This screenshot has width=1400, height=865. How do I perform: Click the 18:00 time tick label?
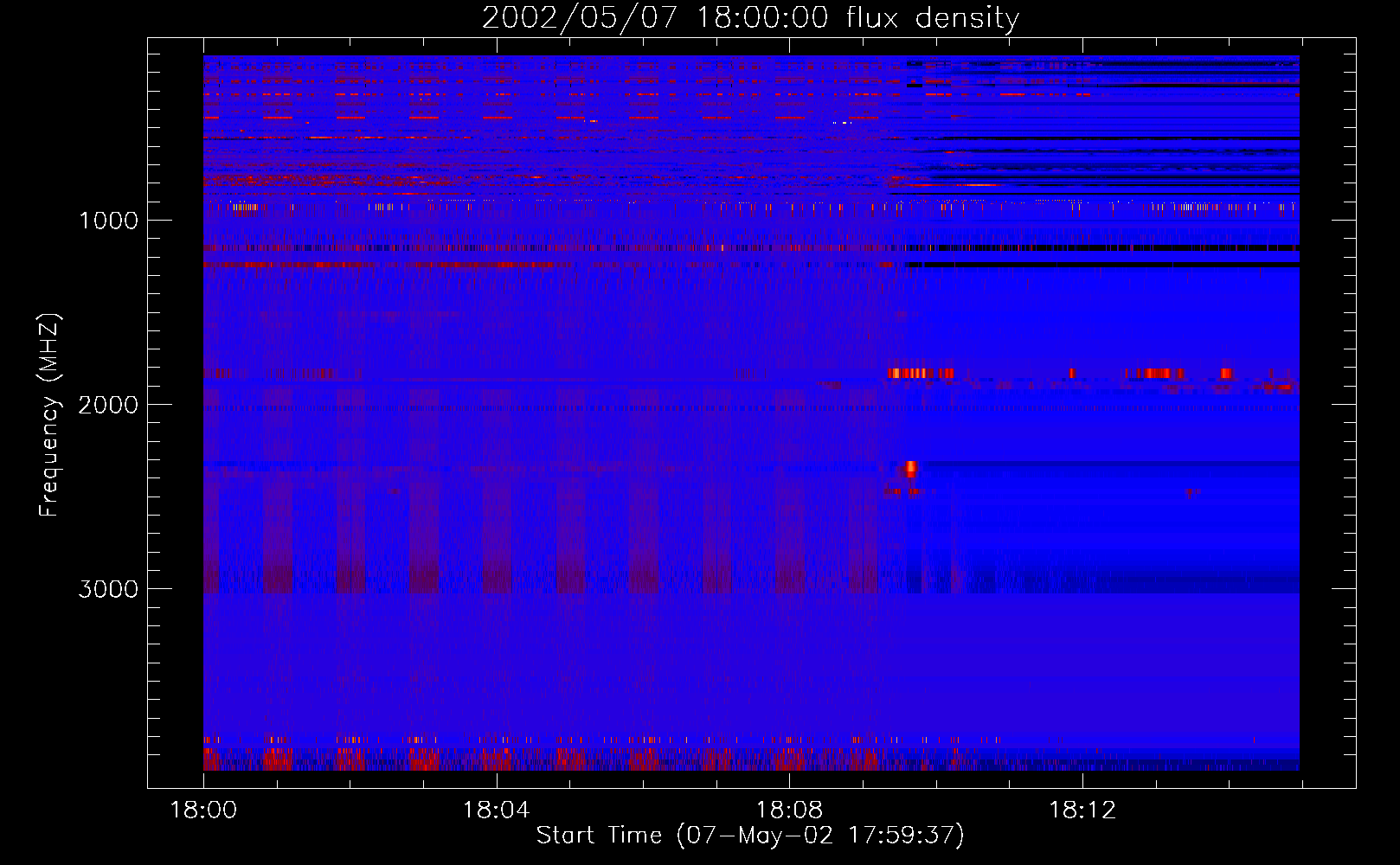pos(203,811)
